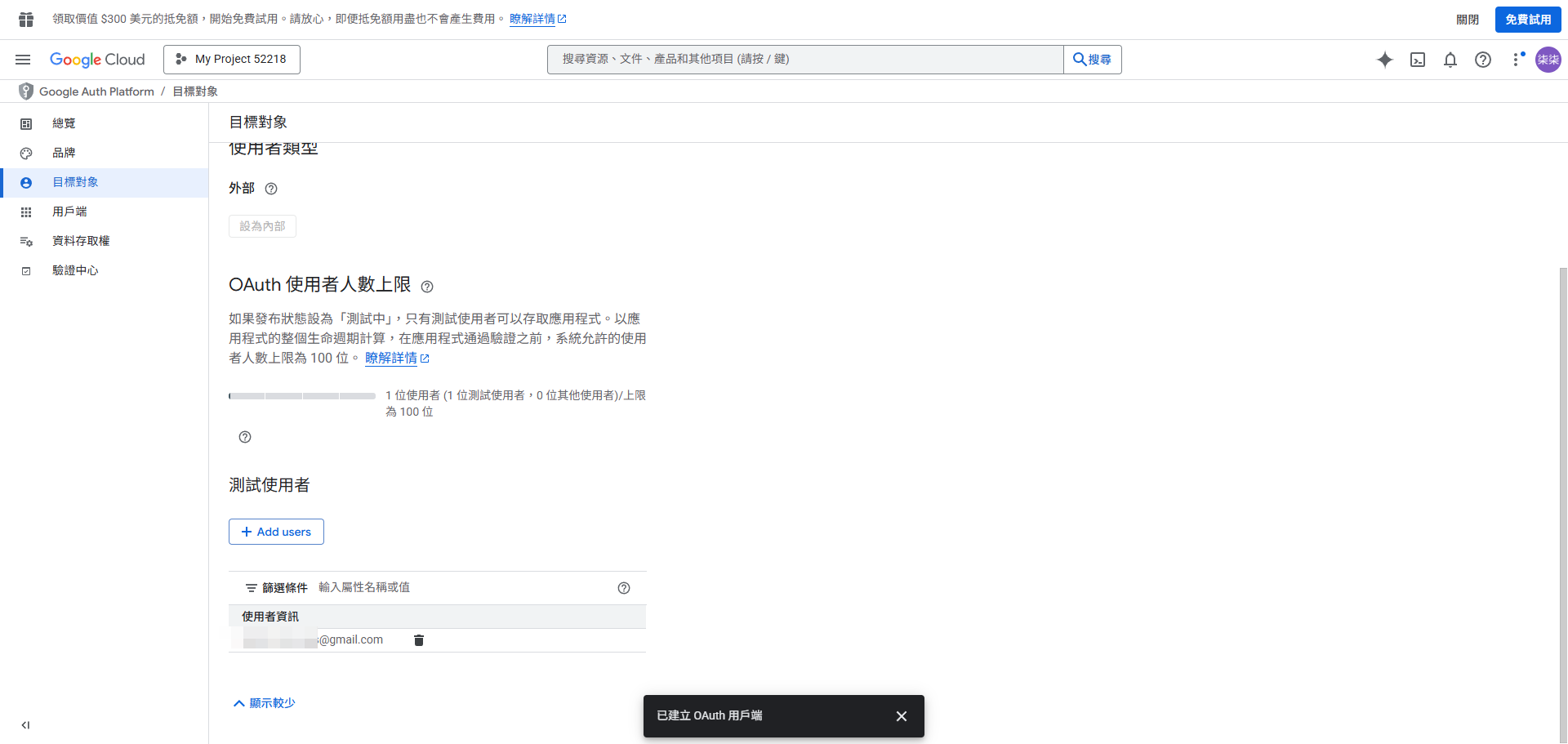View notifications via the bell icon
Image resolution: width=1568 pixels, height=744 pixels.
pyautogui.click(x=1450, y=60)
